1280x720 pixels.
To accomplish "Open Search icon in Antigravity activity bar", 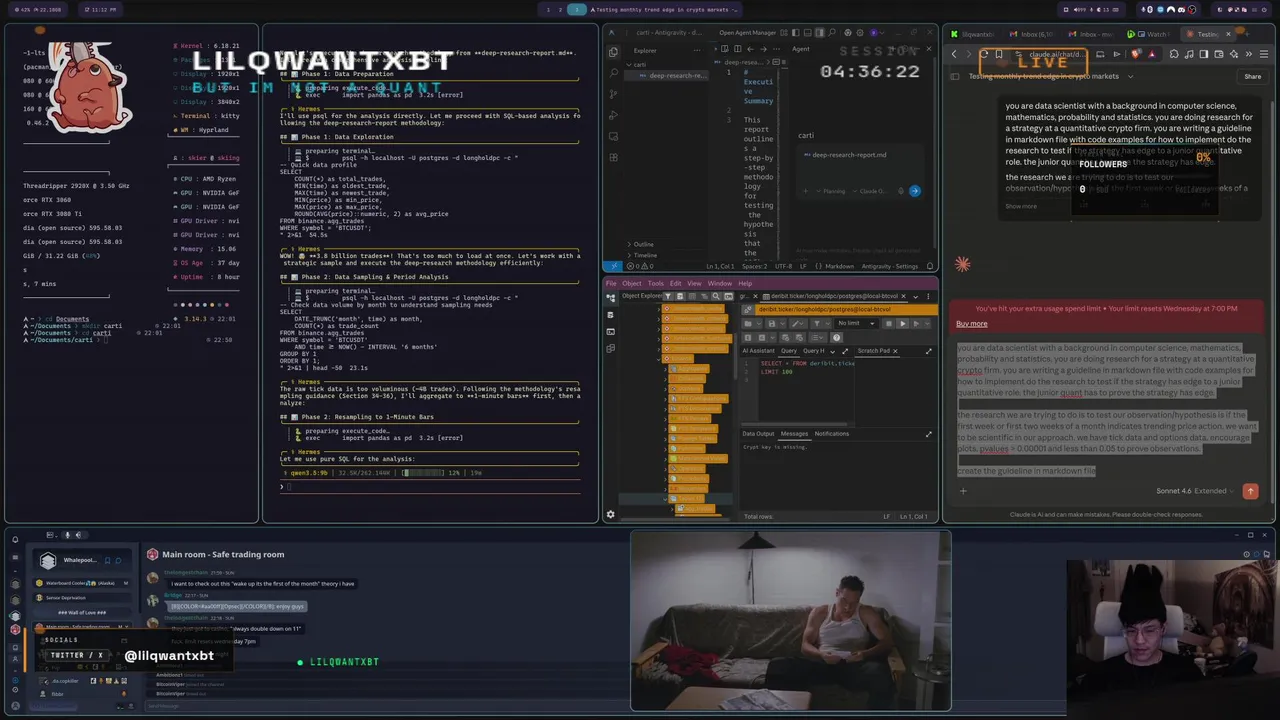I will point(613,73).
